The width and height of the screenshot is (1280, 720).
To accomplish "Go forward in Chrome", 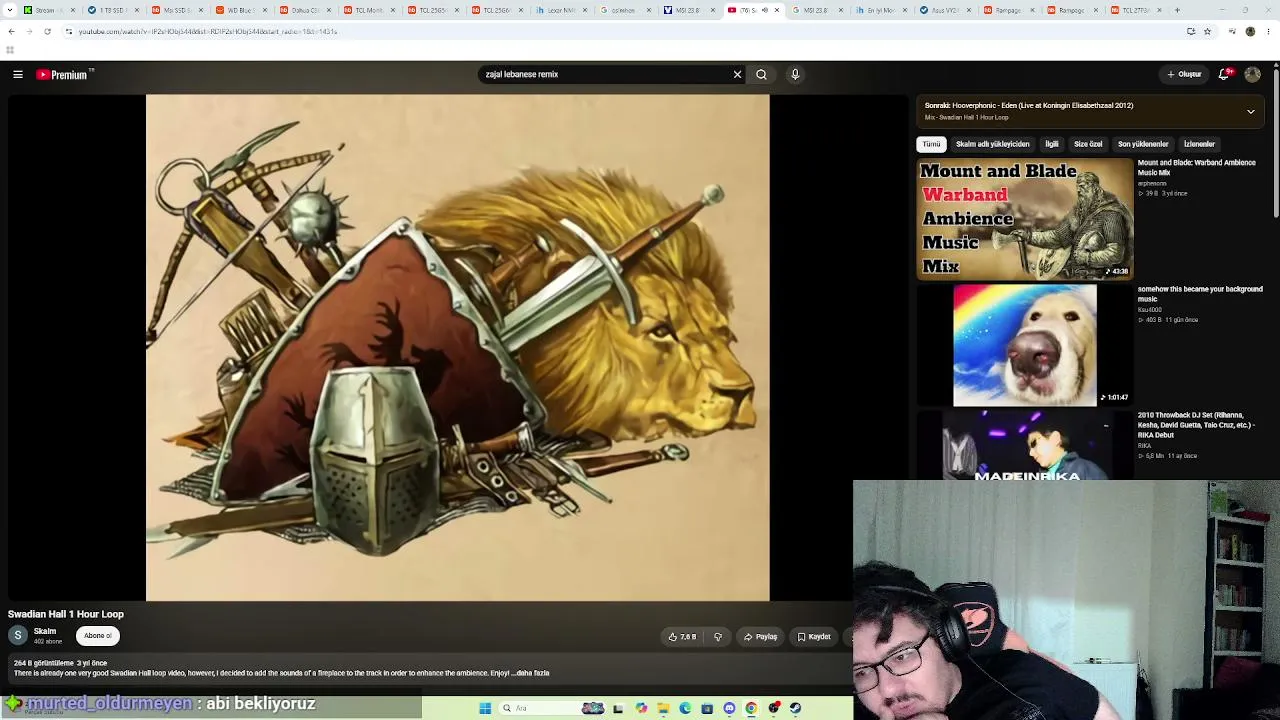I will coord(29,31).
